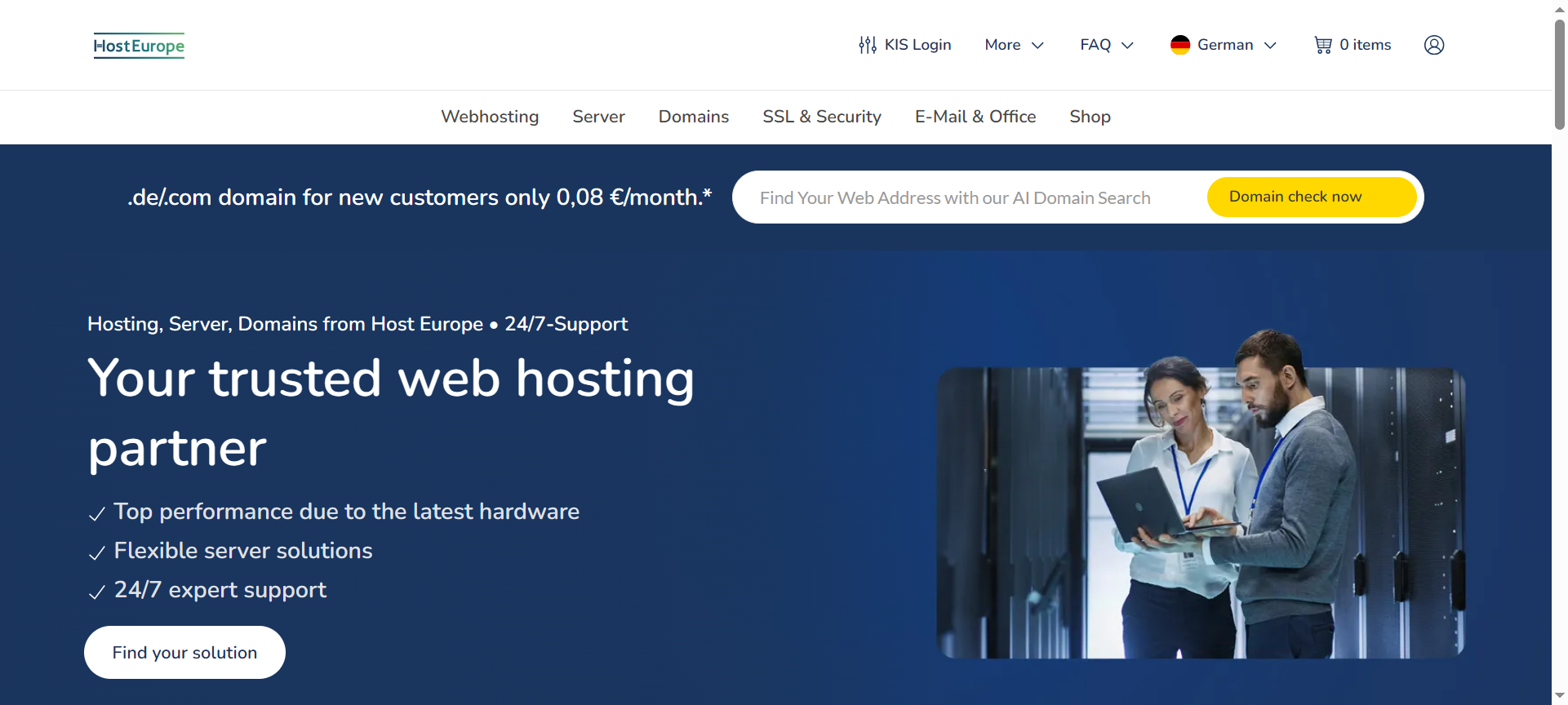The width and height of the screenshot is (1568, 705).
Task: Open the shopping cart icon
Action: 1322,45
